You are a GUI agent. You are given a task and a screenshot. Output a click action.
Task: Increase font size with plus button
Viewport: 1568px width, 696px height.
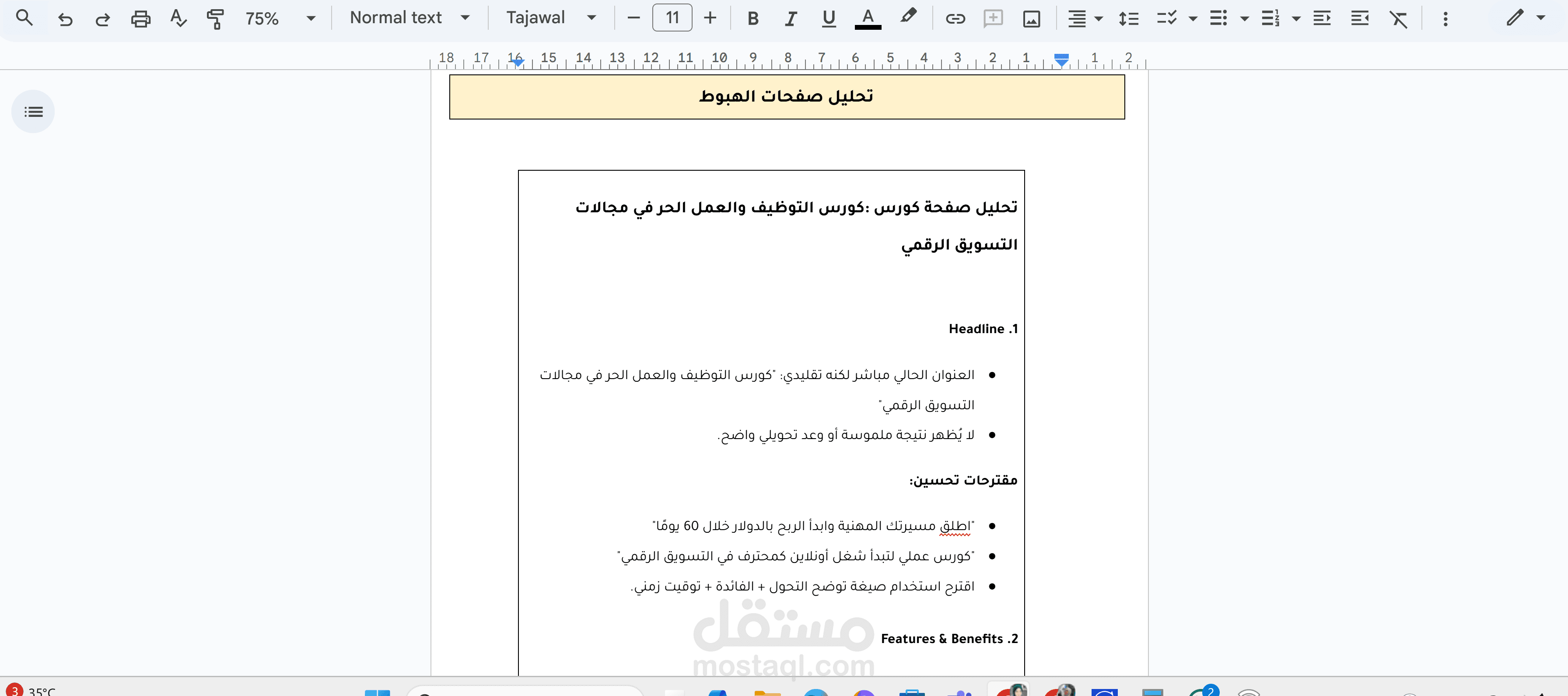[x=710, y=18]
